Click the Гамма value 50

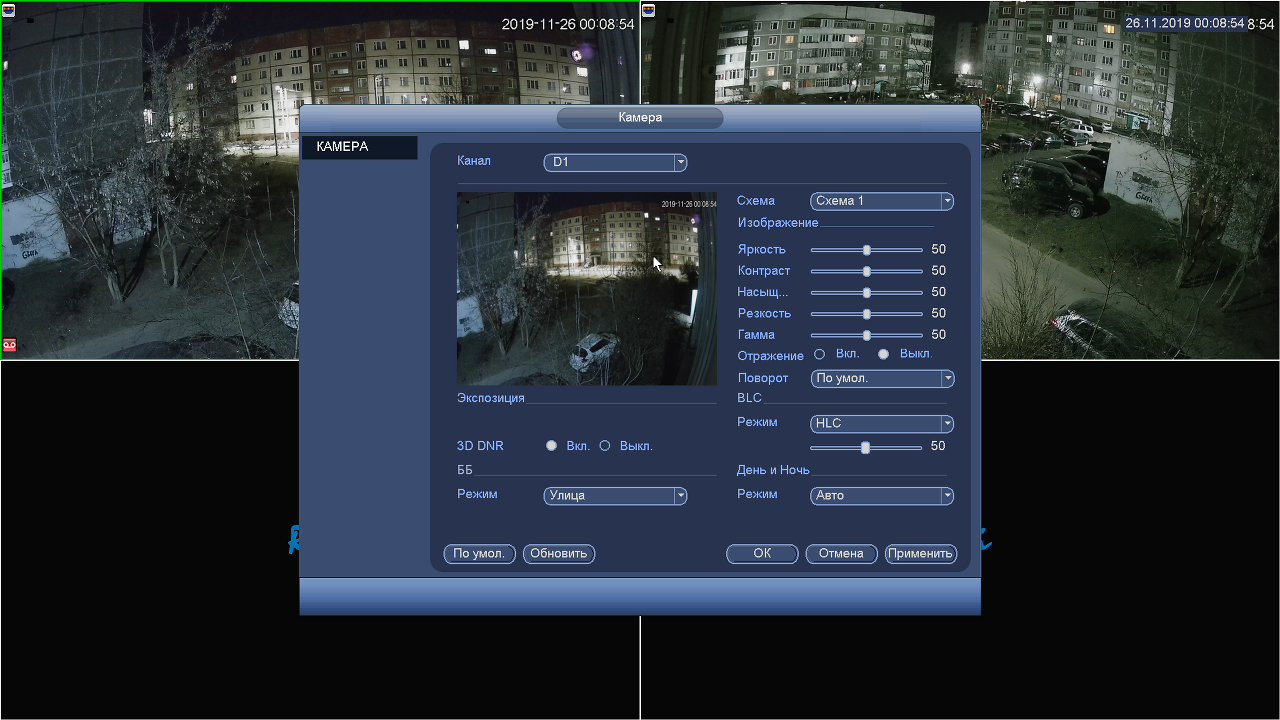pos(938,335)
